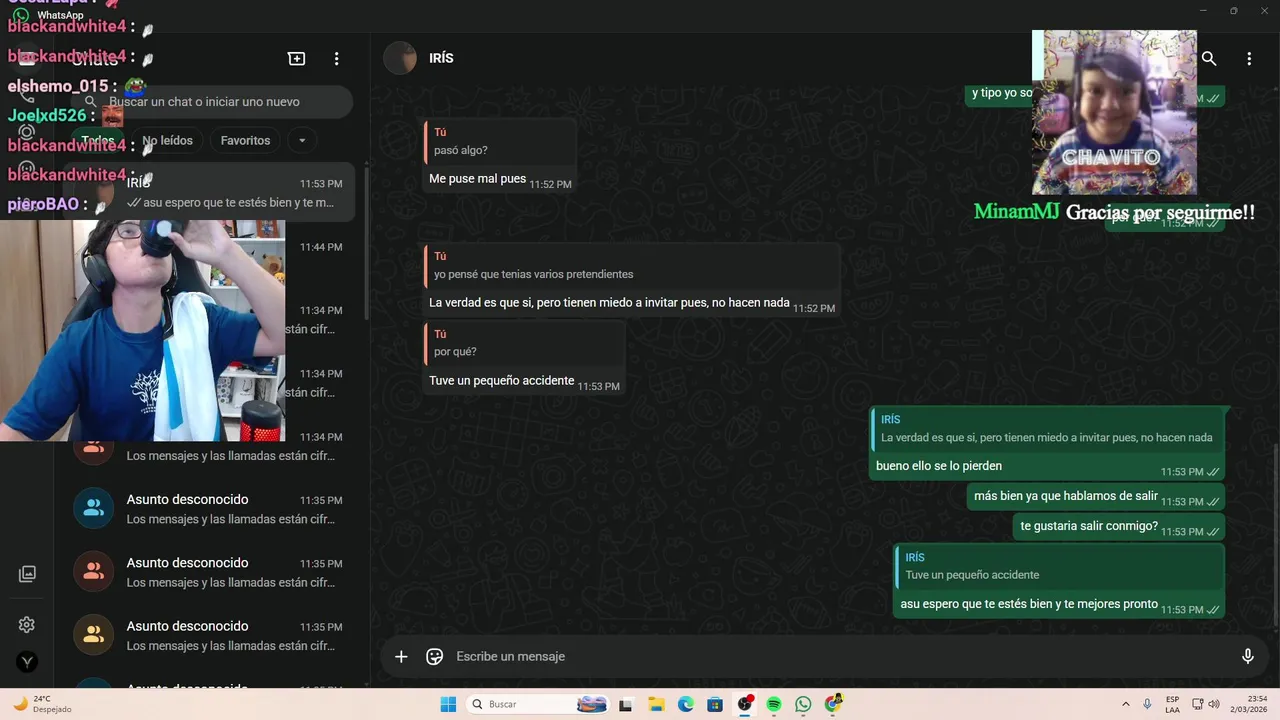The height and width of the screenshot is (720, 1280).
Task: Open the Asunto desconocido chat with salmon avatar
Action: point(208,571)
